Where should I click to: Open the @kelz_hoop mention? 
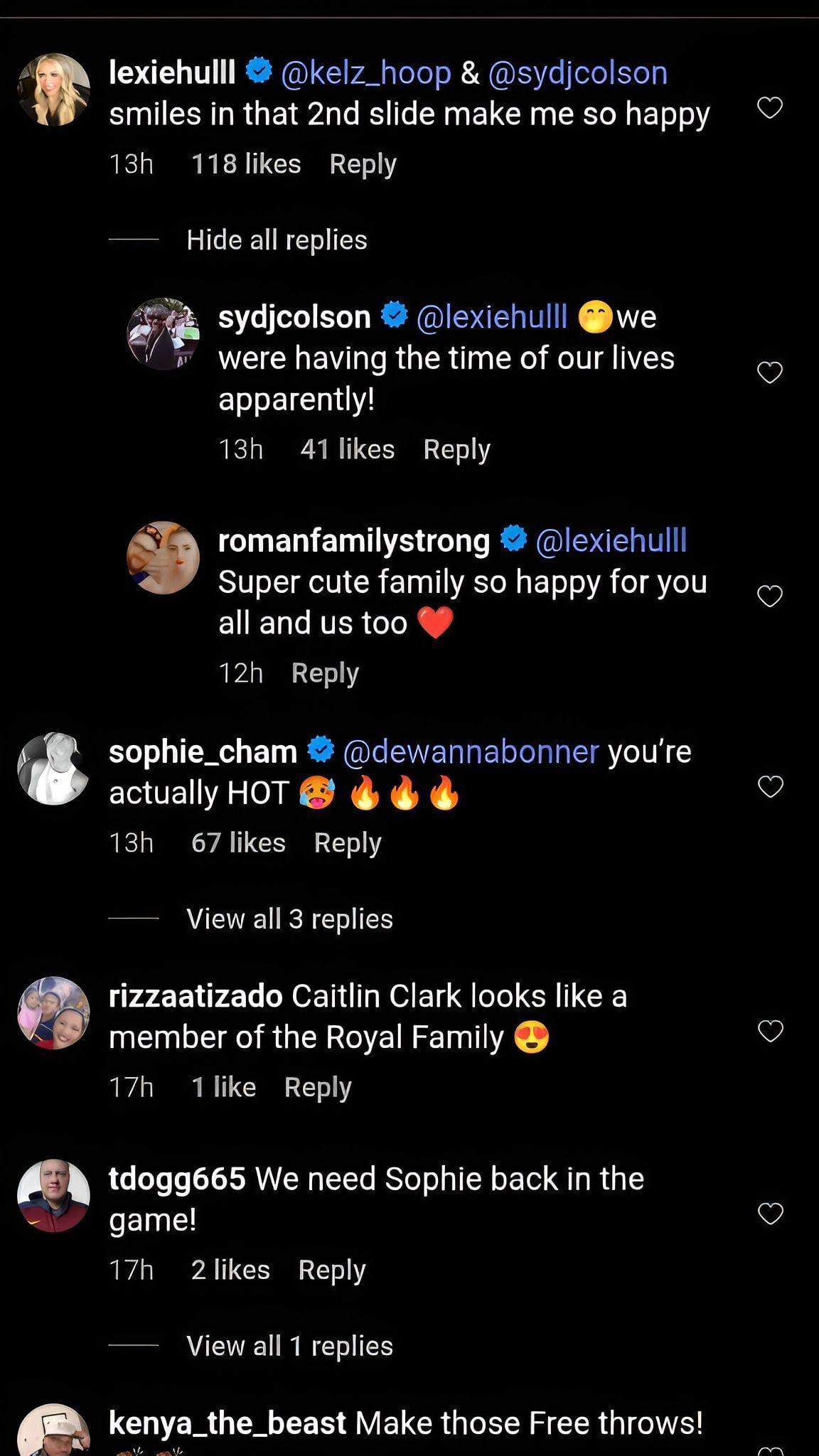366,73
